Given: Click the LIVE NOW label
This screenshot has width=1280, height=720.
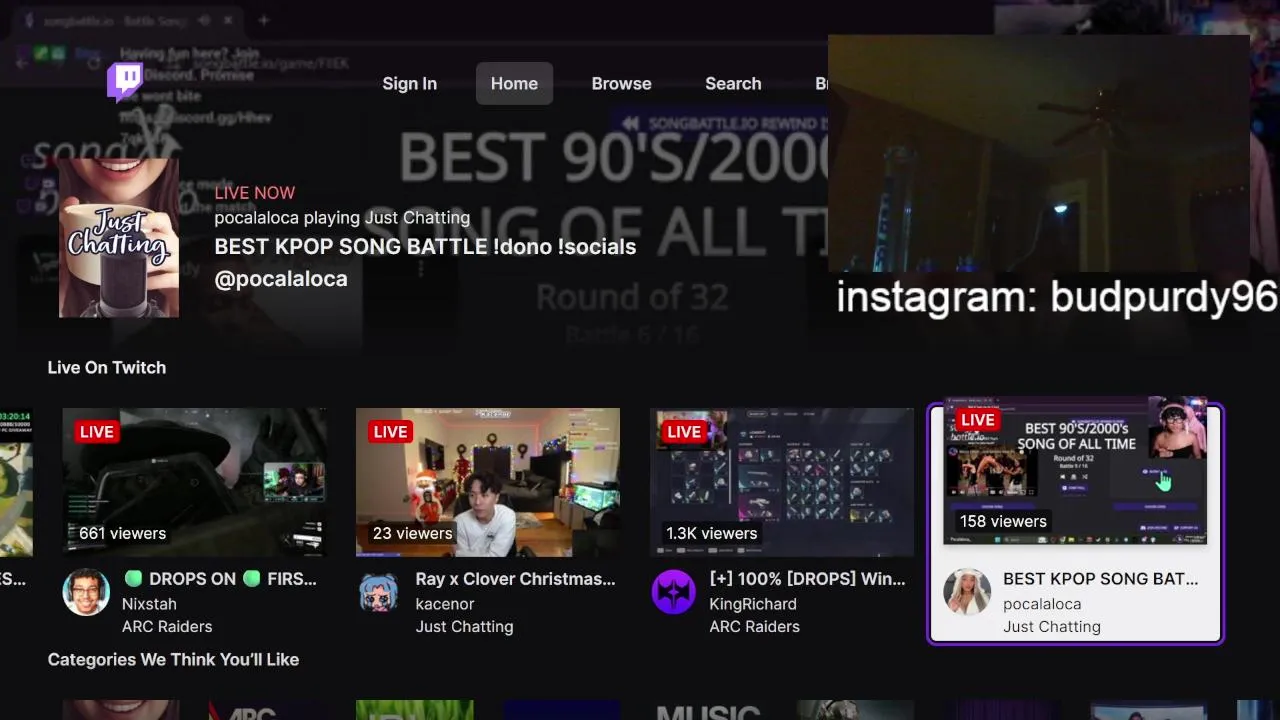Looking at the screenshot, I should pos(255,193).
